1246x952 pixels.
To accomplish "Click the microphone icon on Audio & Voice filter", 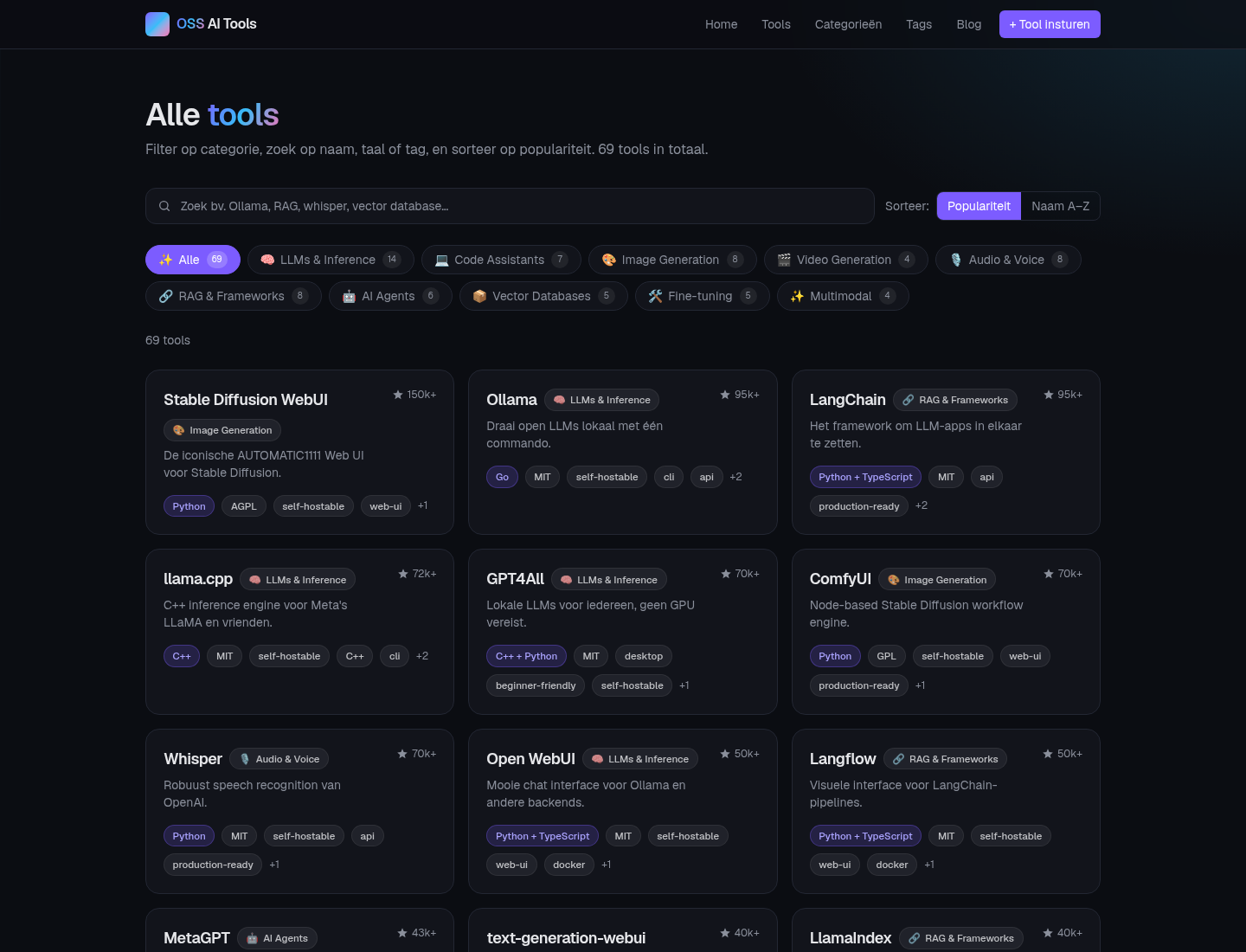I will [x=956, y=260].
